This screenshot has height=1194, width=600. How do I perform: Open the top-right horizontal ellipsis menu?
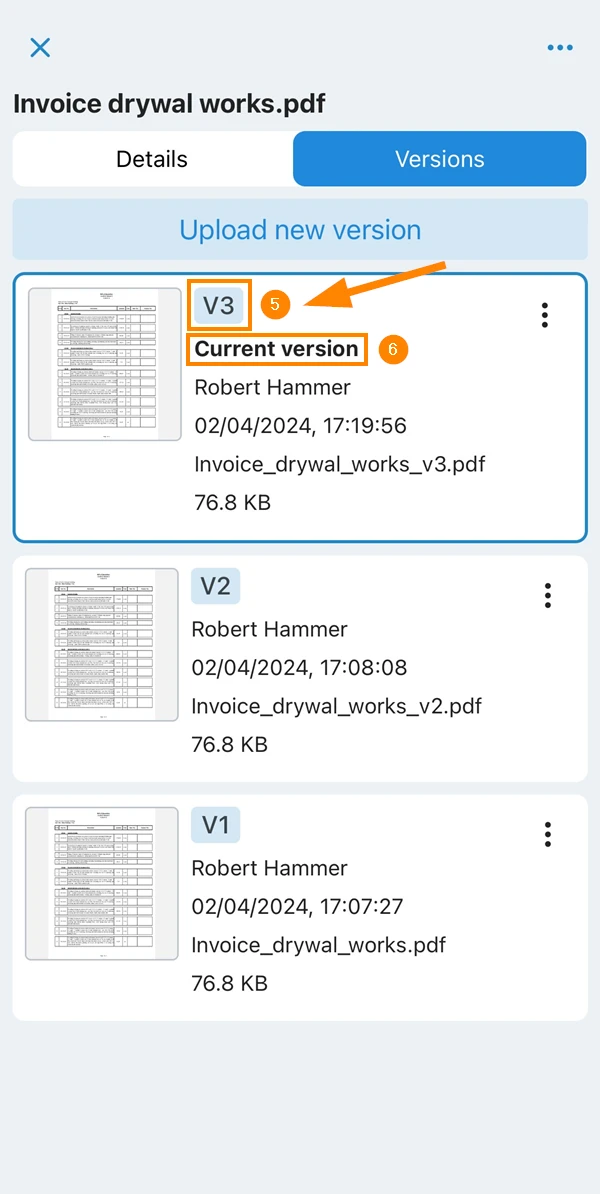click(560, 48)
